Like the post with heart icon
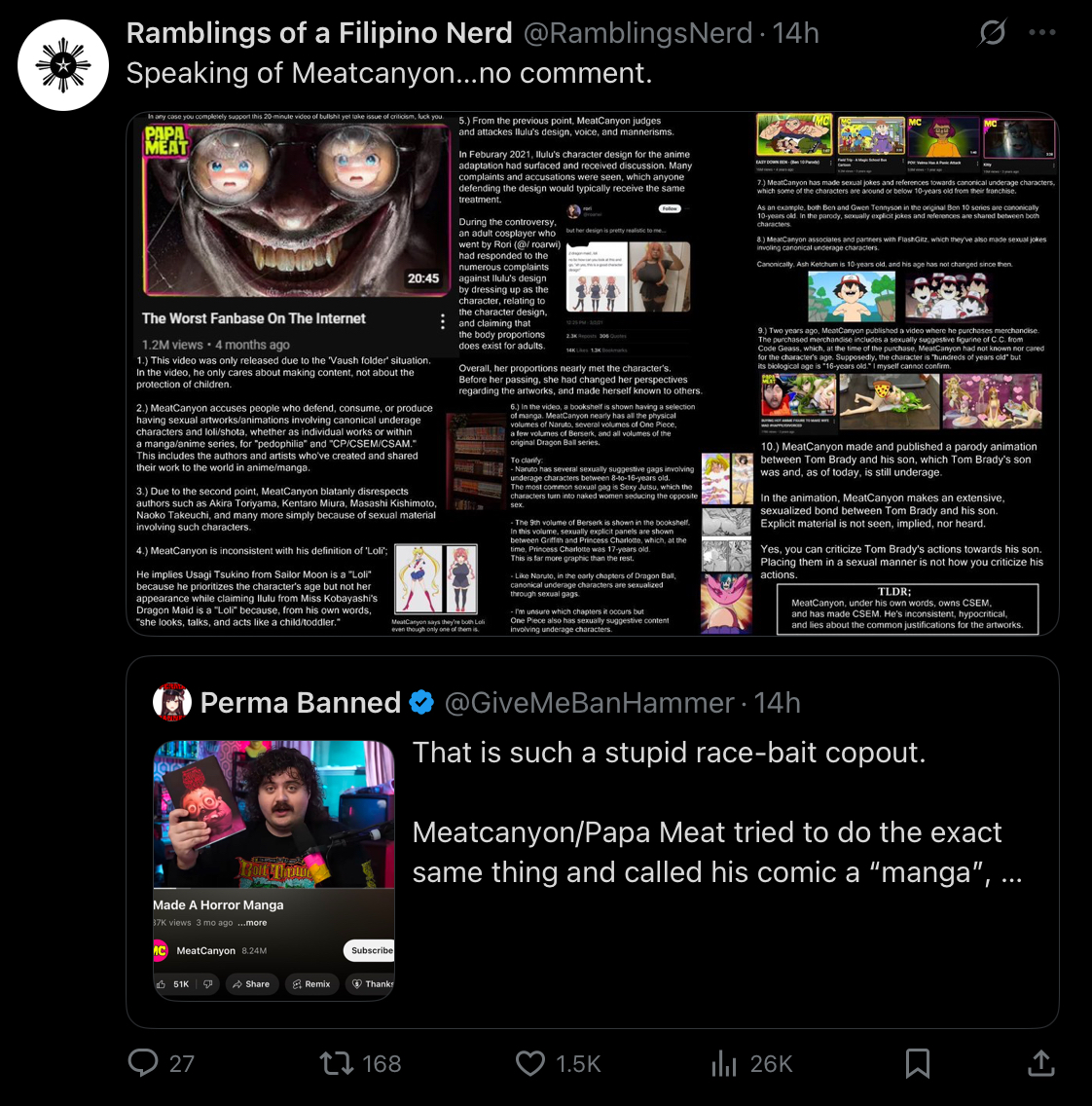The image size is (1092, 1106). click(x=530, y=1062)
